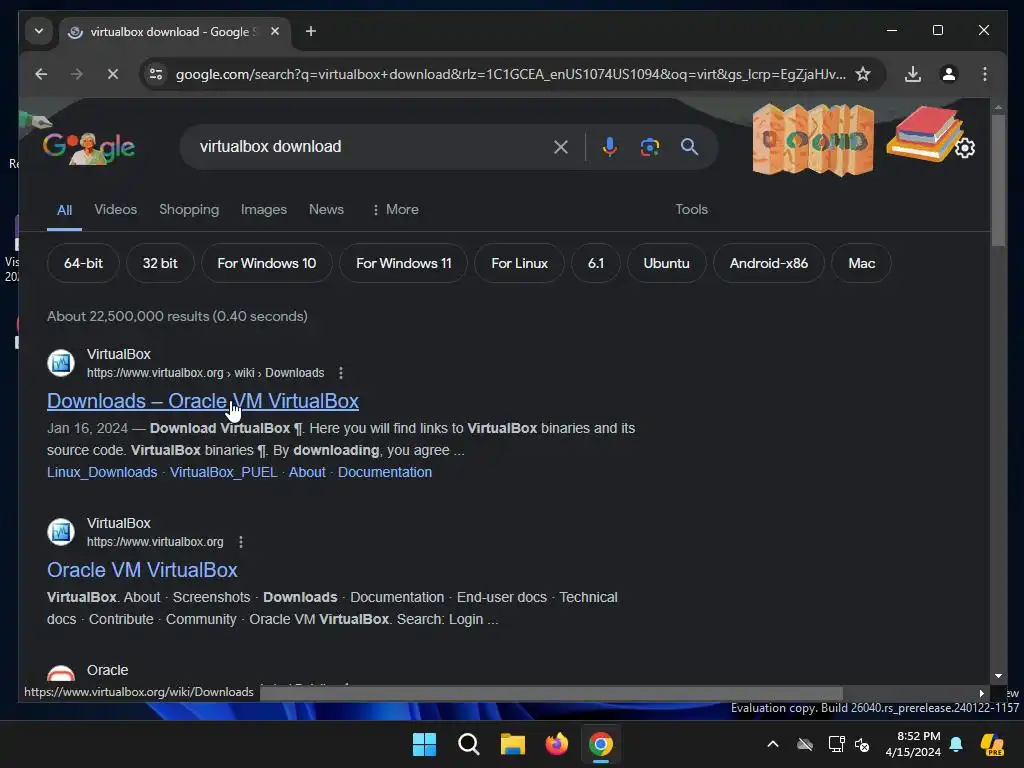Open Downloads – Oracle VM VirtualBox result
The image size is (1024, 768).
pos(202,401)
